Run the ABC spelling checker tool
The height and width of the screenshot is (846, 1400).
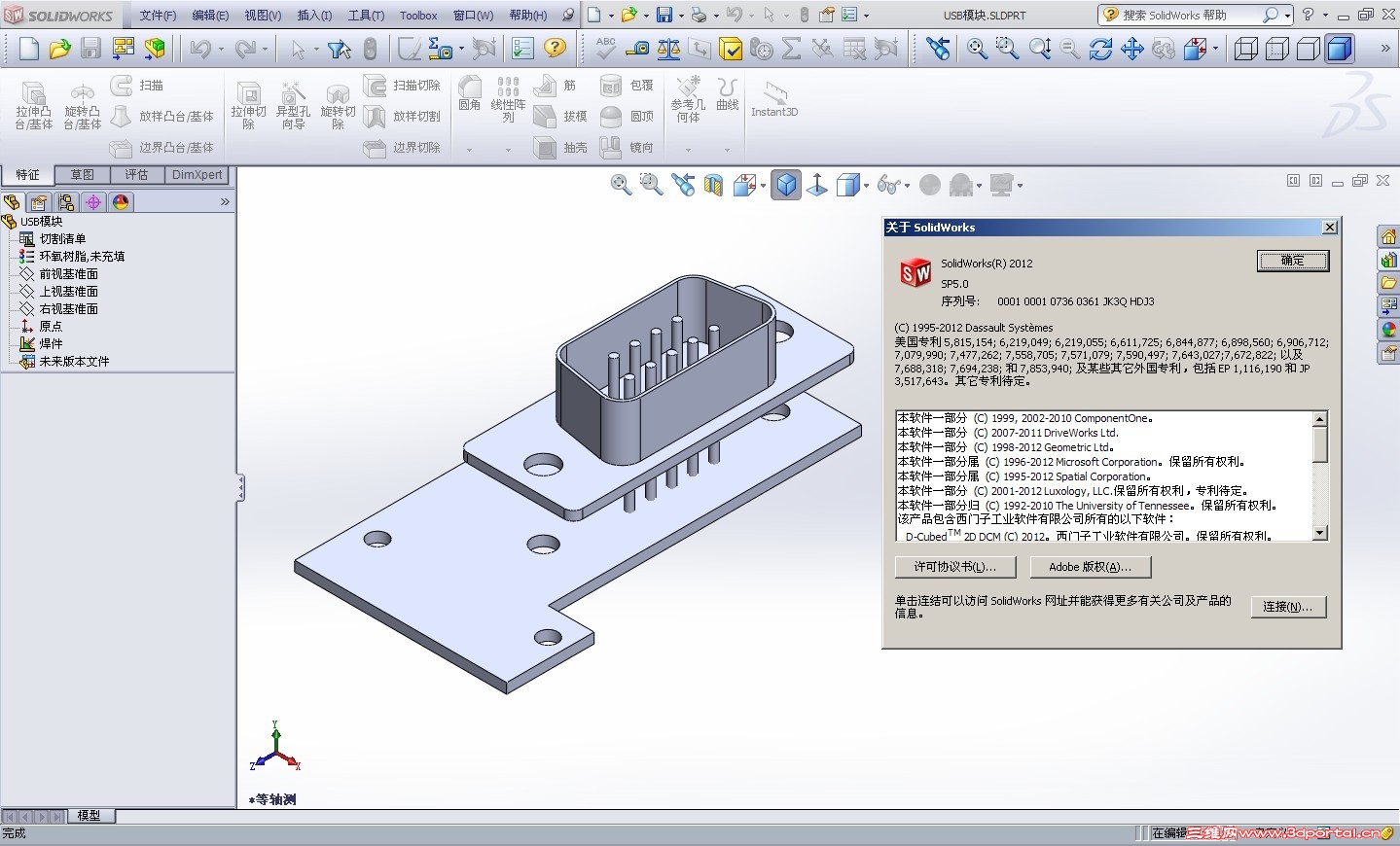click(x=606, y=49)
